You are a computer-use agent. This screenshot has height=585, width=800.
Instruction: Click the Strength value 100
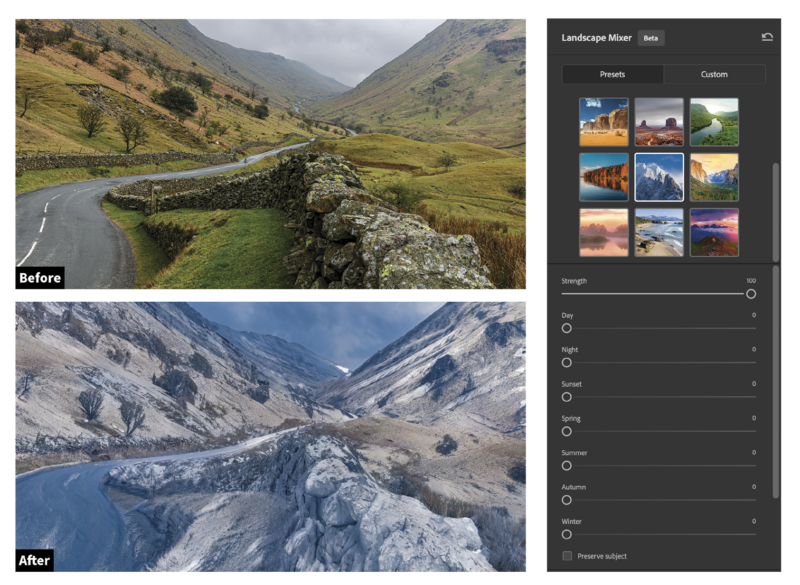coord(751,281)
